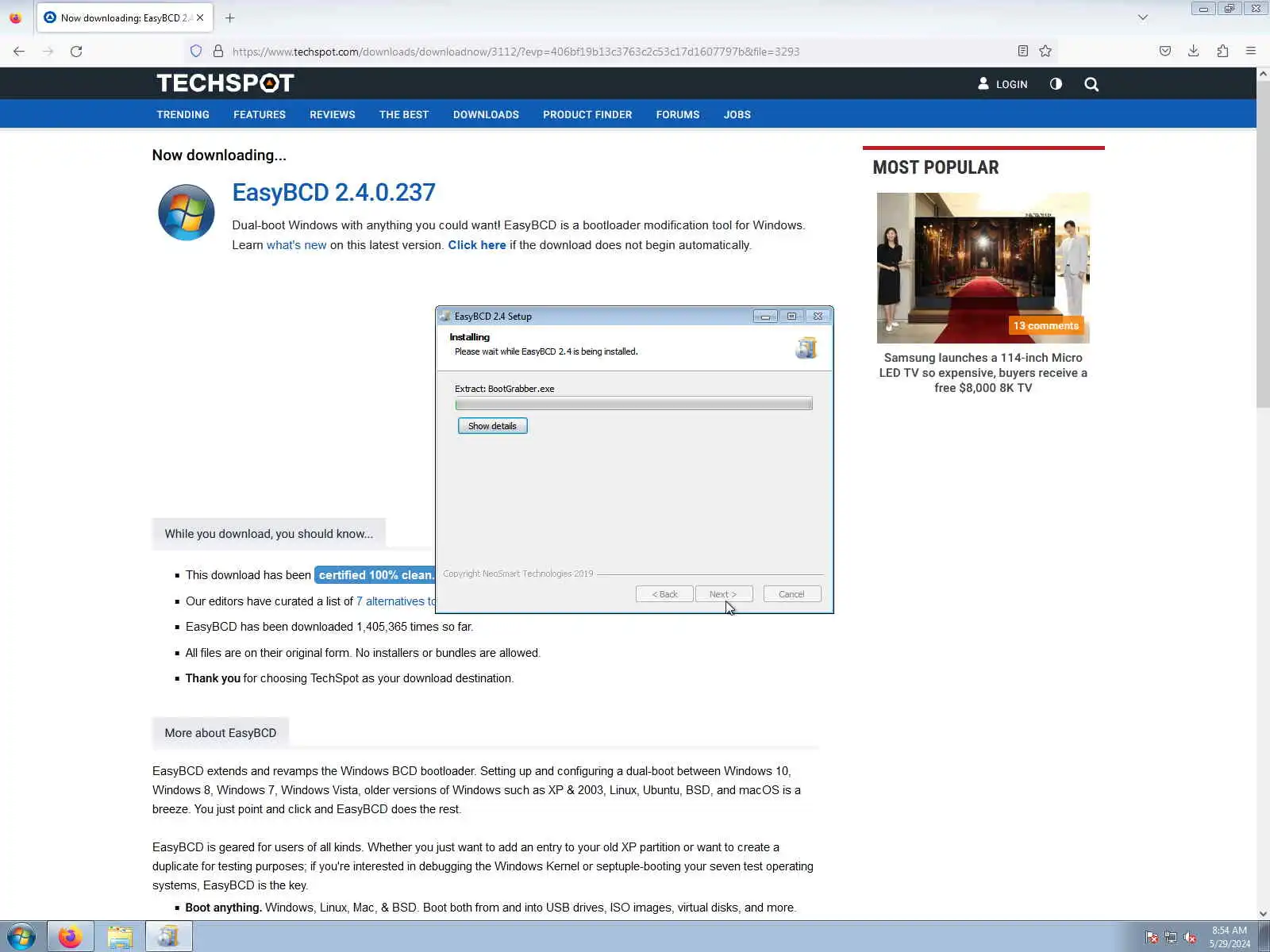The width and height of the screenshot is (1270, 952).
Task: Open Firefox tracking protection shield
Action: tap(196, 52)
